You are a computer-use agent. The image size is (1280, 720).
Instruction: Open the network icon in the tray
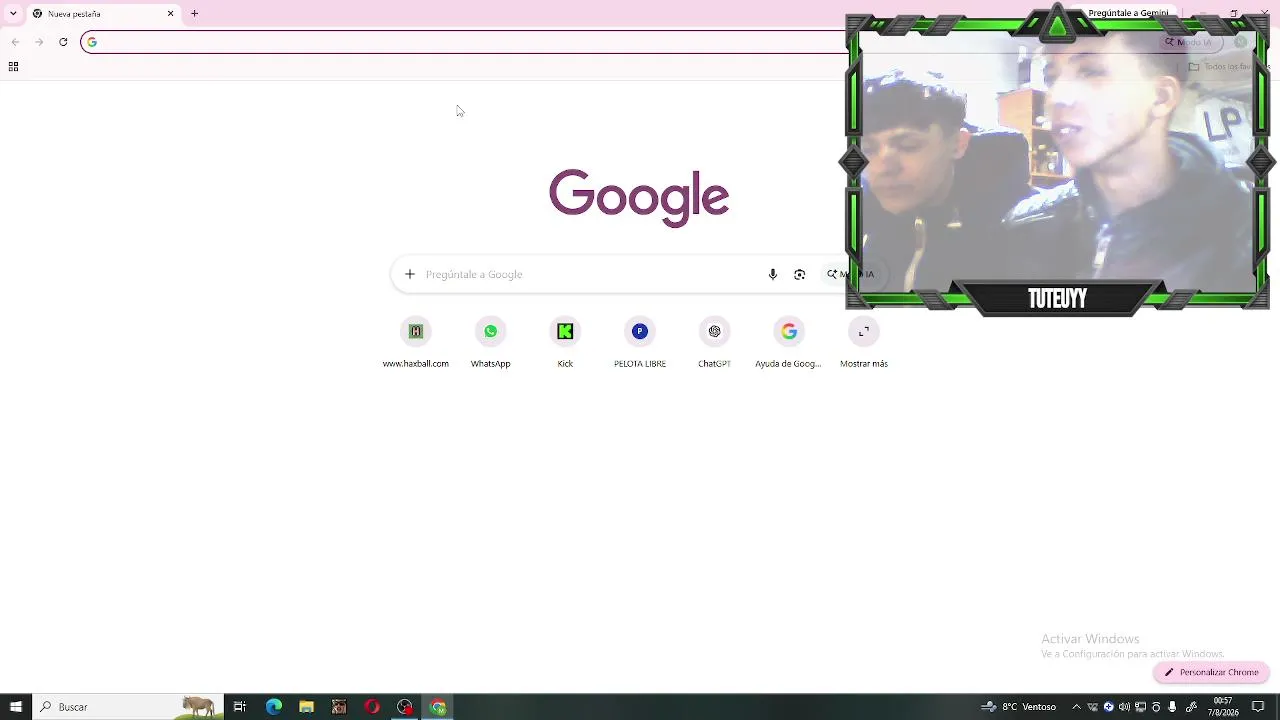point(1140,707)
